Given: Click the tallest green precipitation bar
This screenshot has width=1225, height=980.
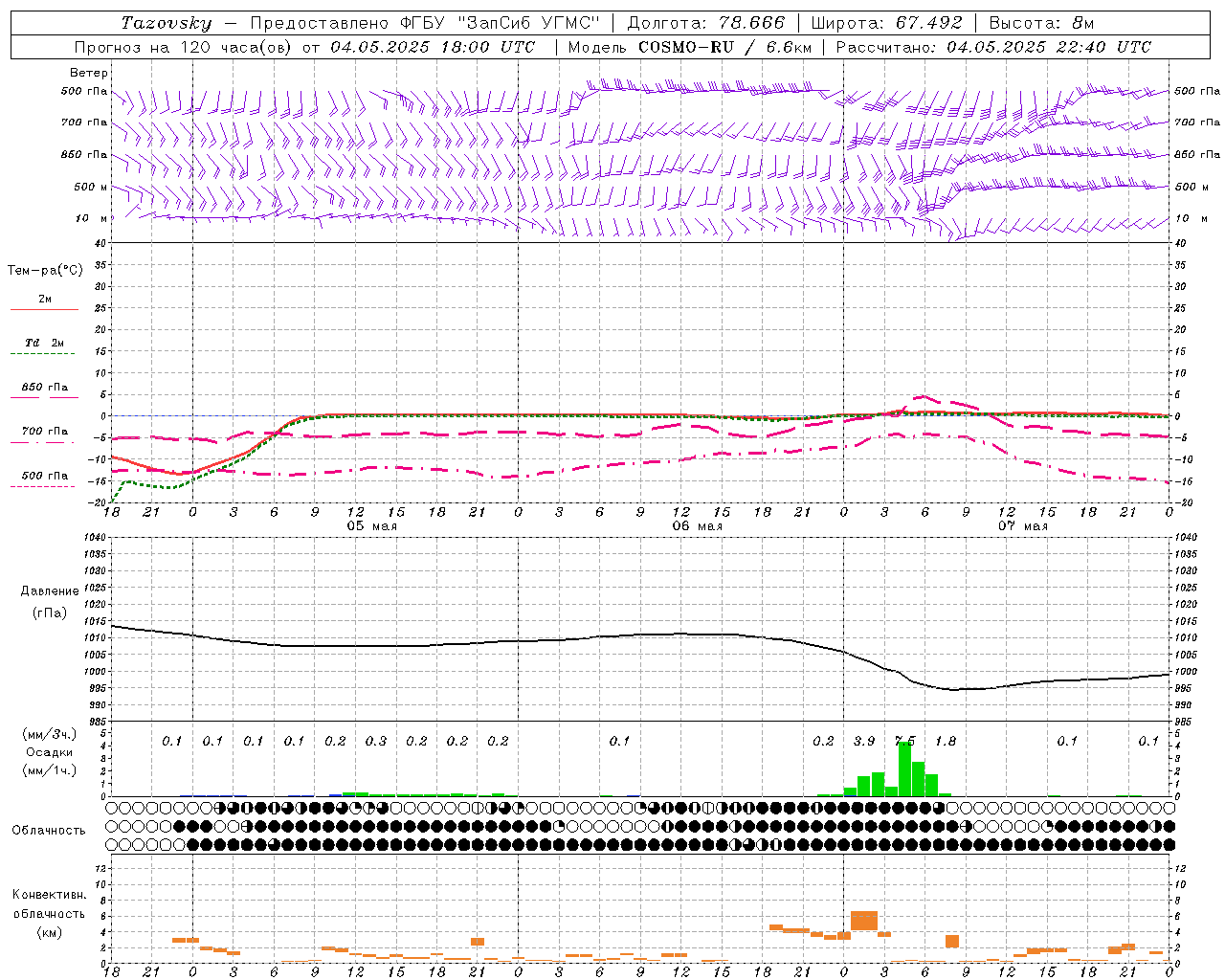Looking at the screenshot, I should 904,768.
